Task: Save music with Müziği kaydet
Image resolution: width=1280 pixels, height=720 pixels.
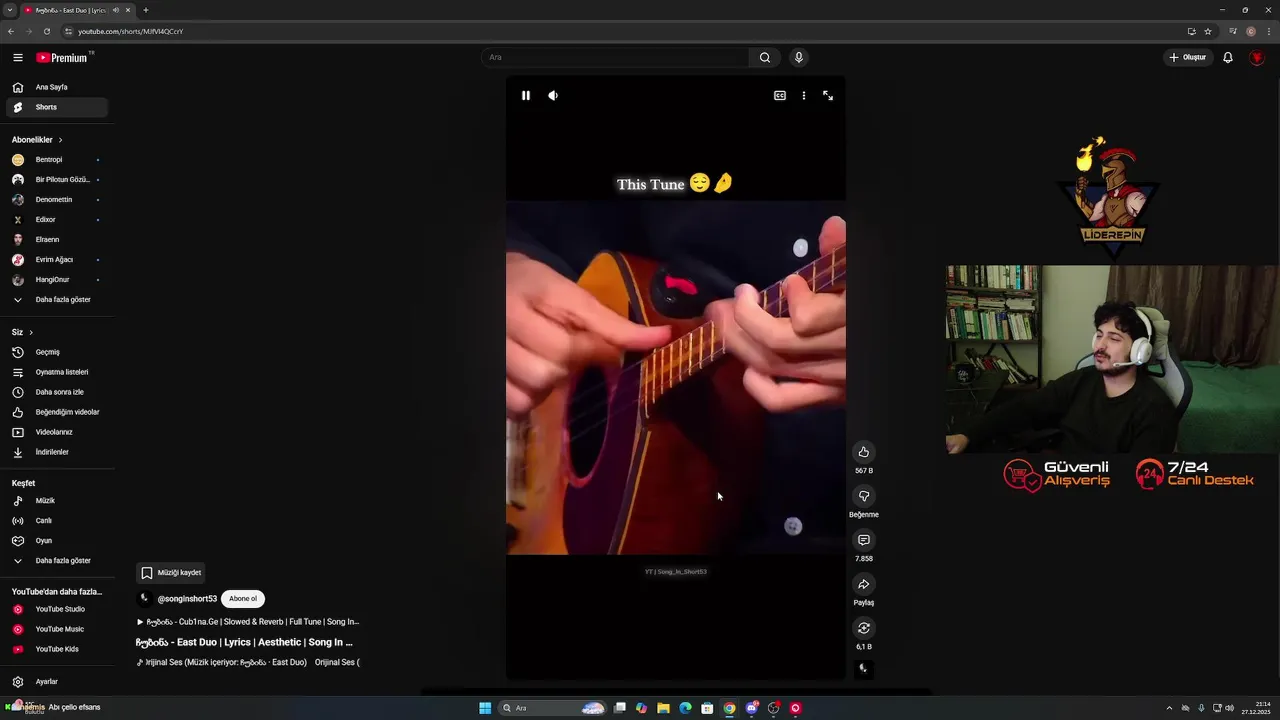Action: coord(171,573)
